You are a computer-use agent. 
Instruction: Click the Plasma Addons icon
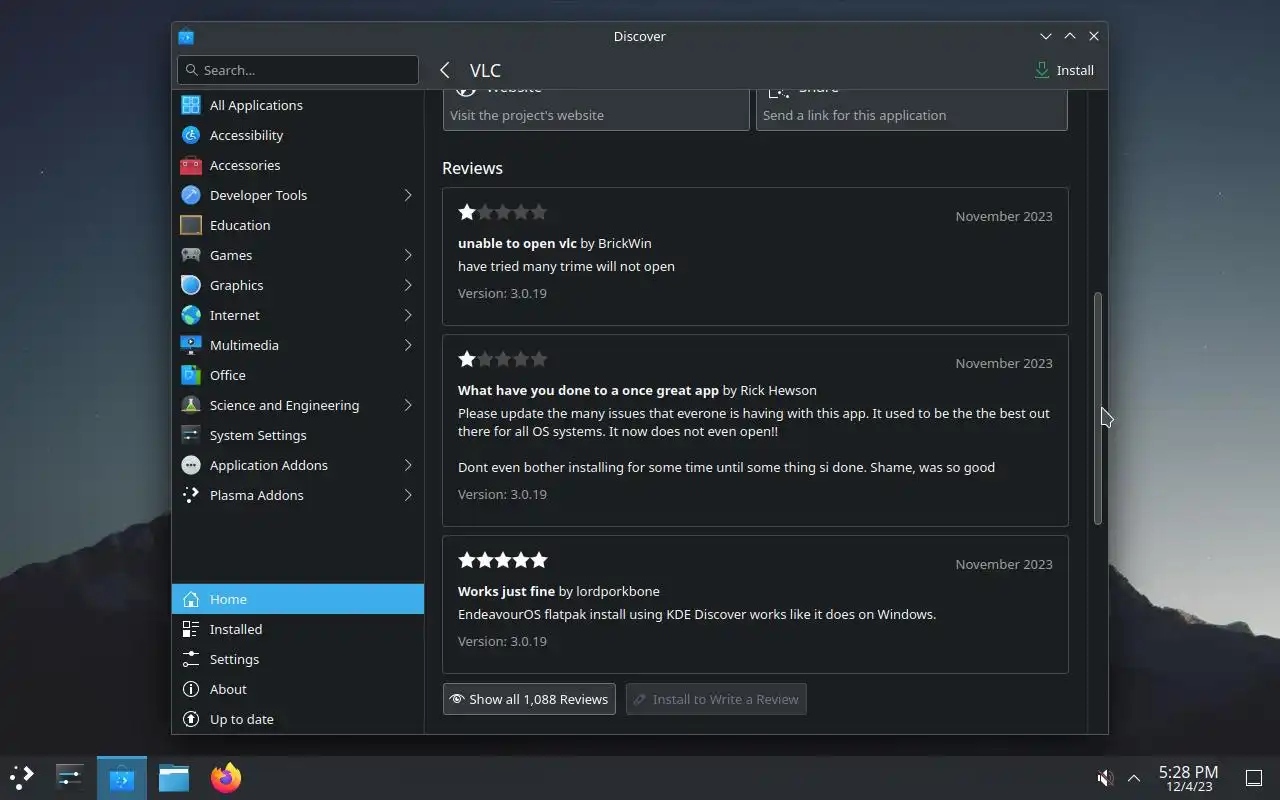point(191,495)
